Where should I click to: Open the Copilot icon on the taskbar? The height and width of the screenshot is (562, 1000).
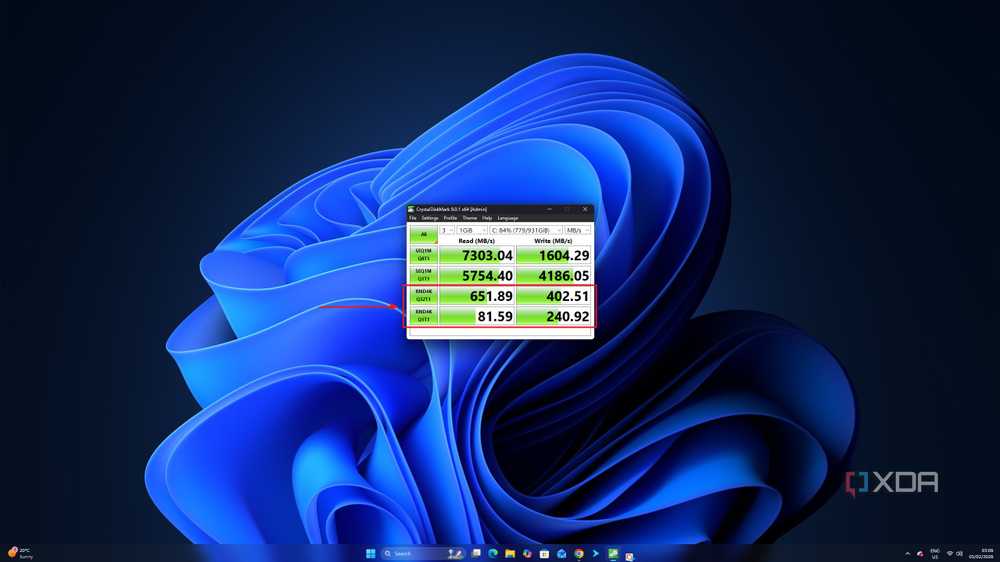pos(527,554)
